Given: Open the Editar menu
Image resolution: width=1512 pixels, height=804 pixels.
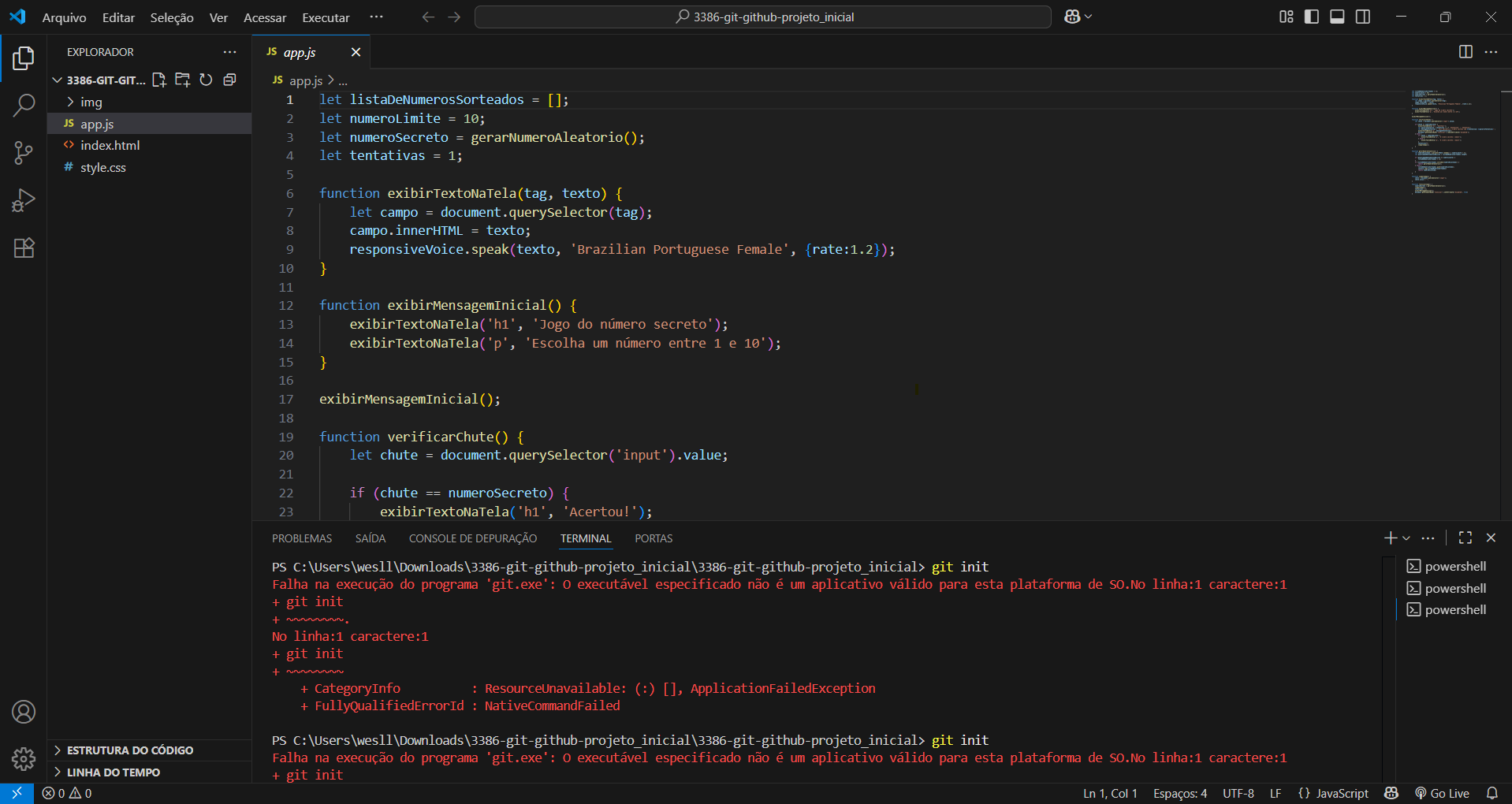Looking at the screenshot, I should coord(118,17).
